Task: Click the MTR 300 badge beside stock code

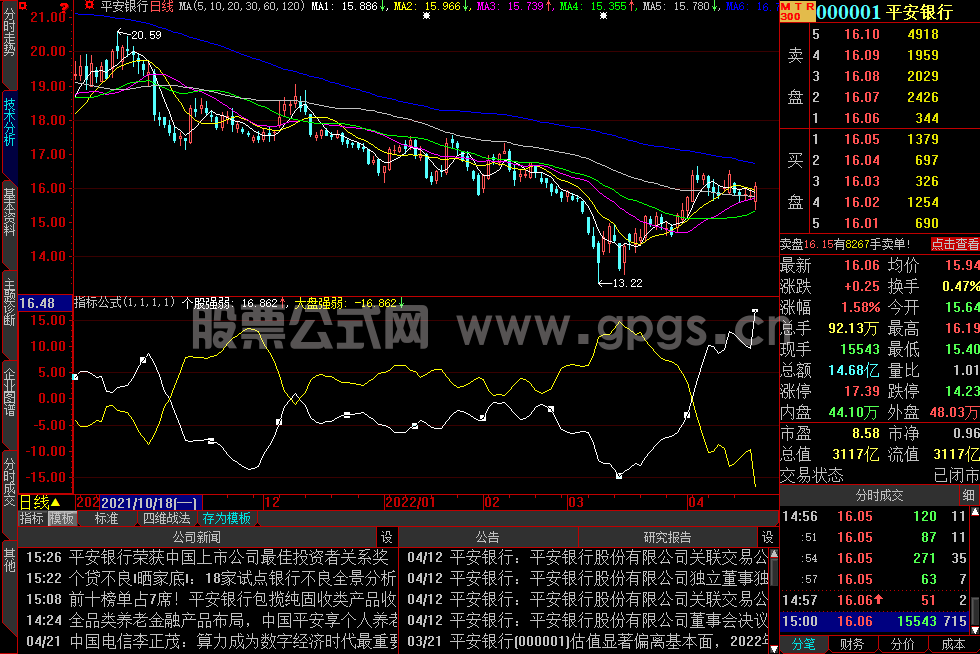Action: click(797, 11)
